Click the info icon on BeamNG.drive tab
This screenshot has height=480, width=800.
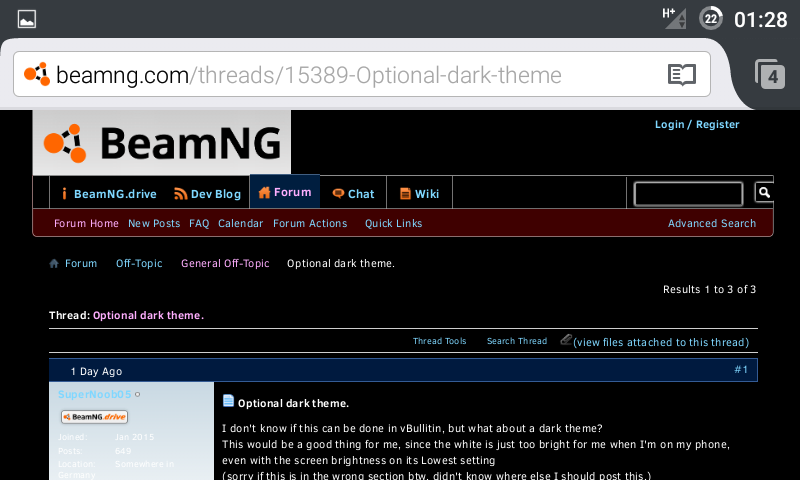[64, 193]
